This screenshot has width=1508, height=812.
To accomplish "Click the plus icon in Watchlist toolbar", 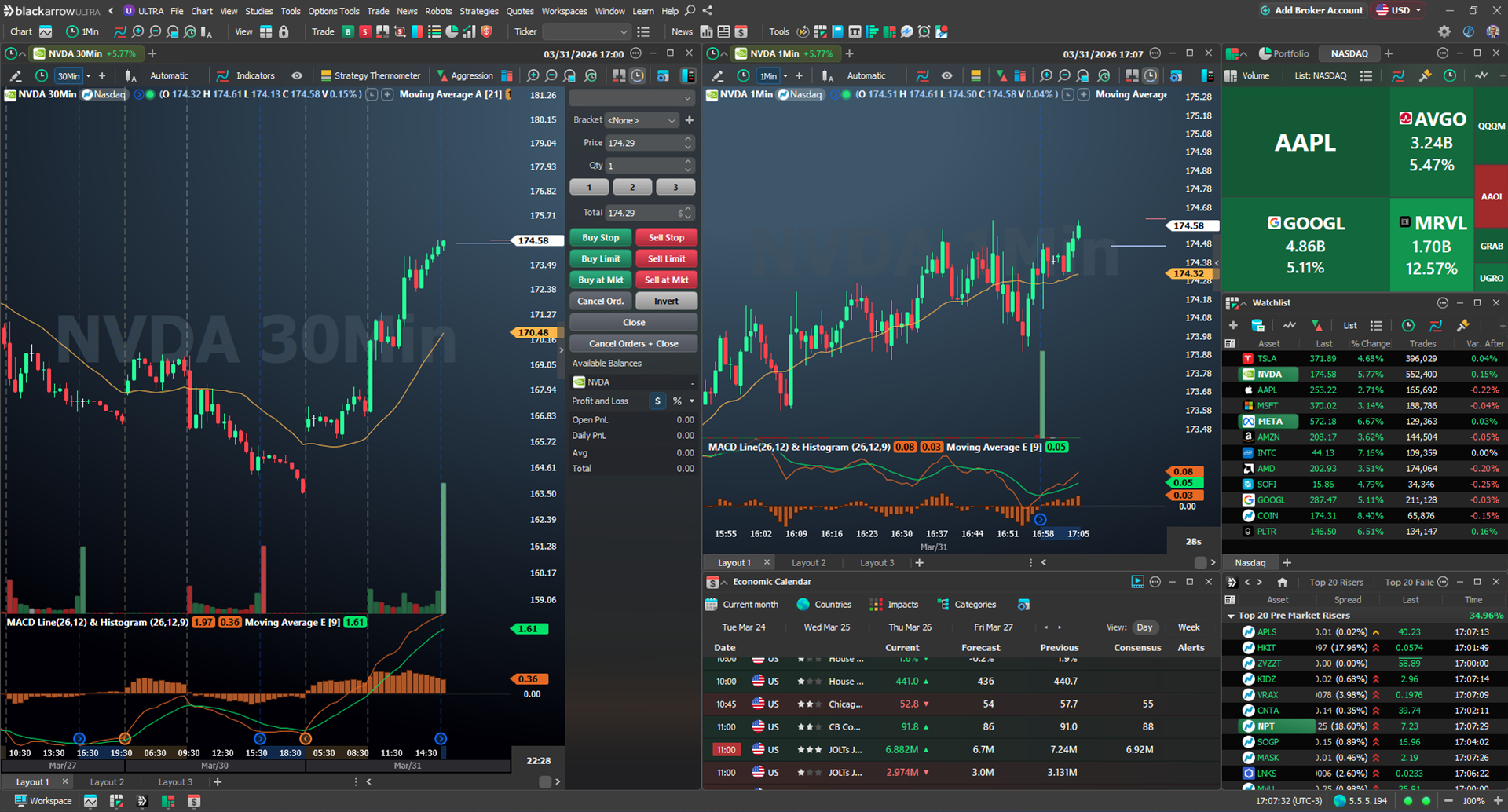I will (1233, 326).
